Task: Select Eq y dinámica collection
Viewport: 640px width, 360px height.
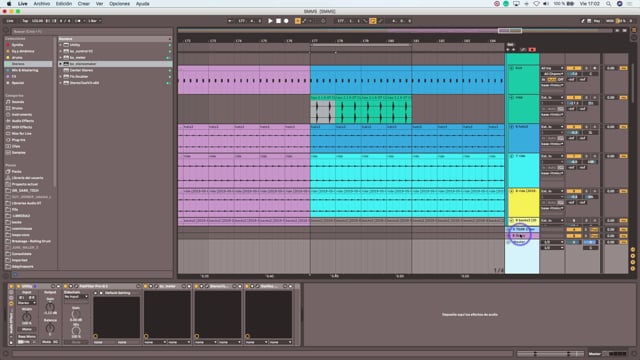Action: (23, 51)
